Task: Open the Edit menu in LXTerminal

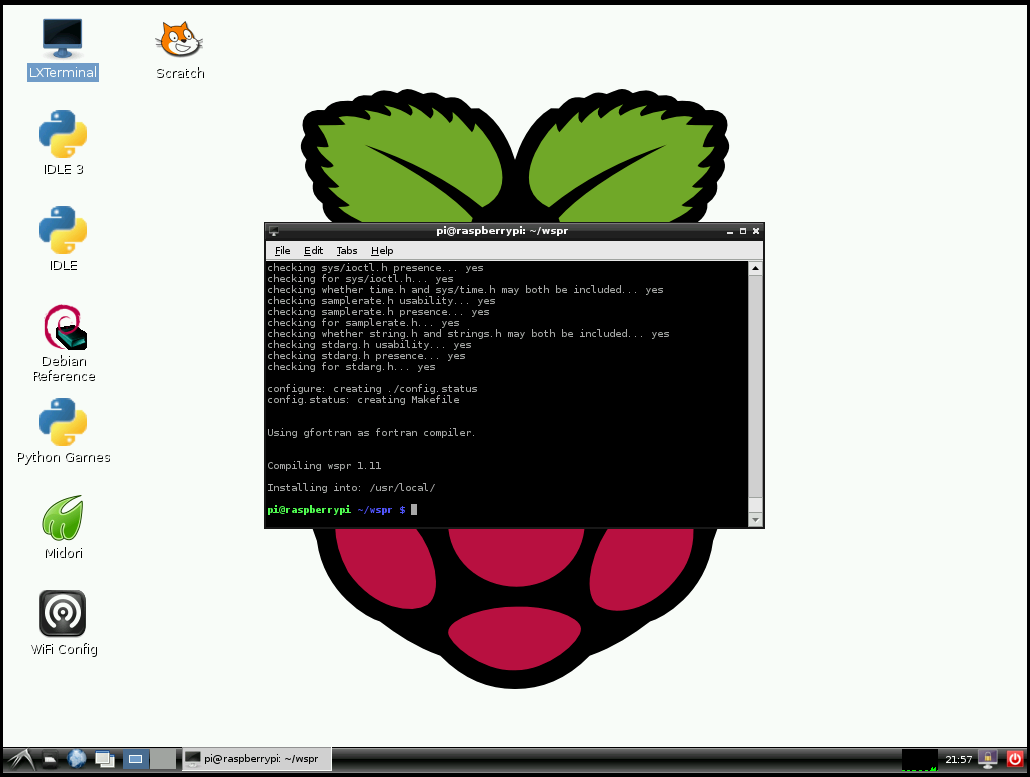Action: (x=313, y=250)
